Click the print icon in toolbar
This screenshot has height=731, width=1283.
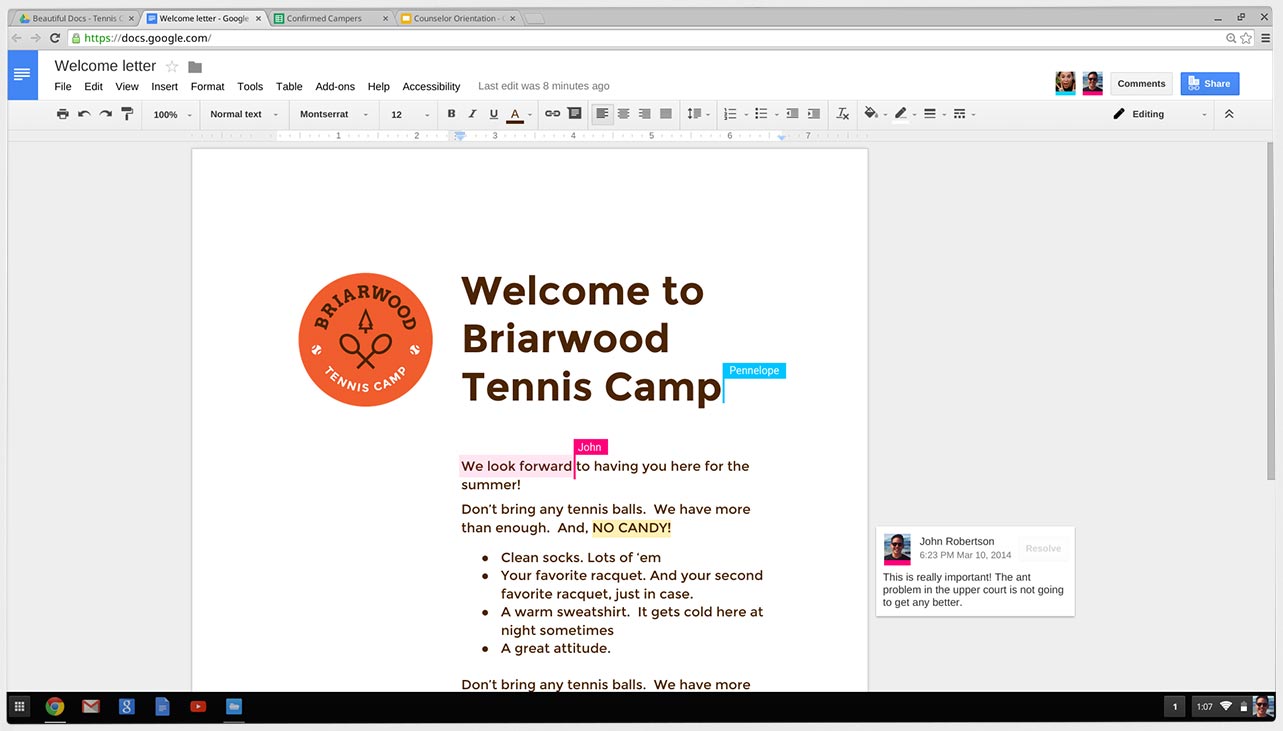(63, 114)
